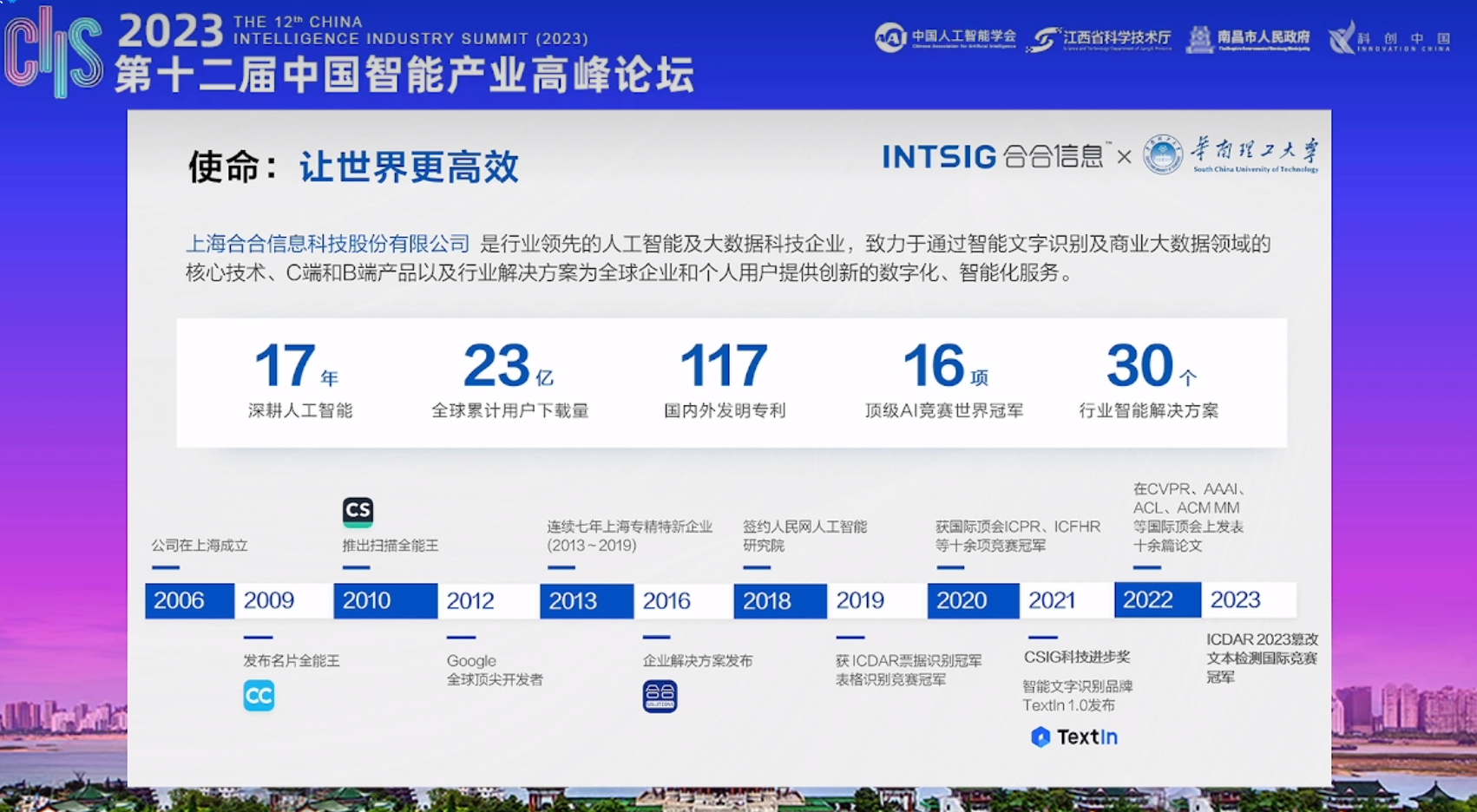Click the TextIn logo
The height and width of the screenshot is (812, 1477).
pos(1074,737)
